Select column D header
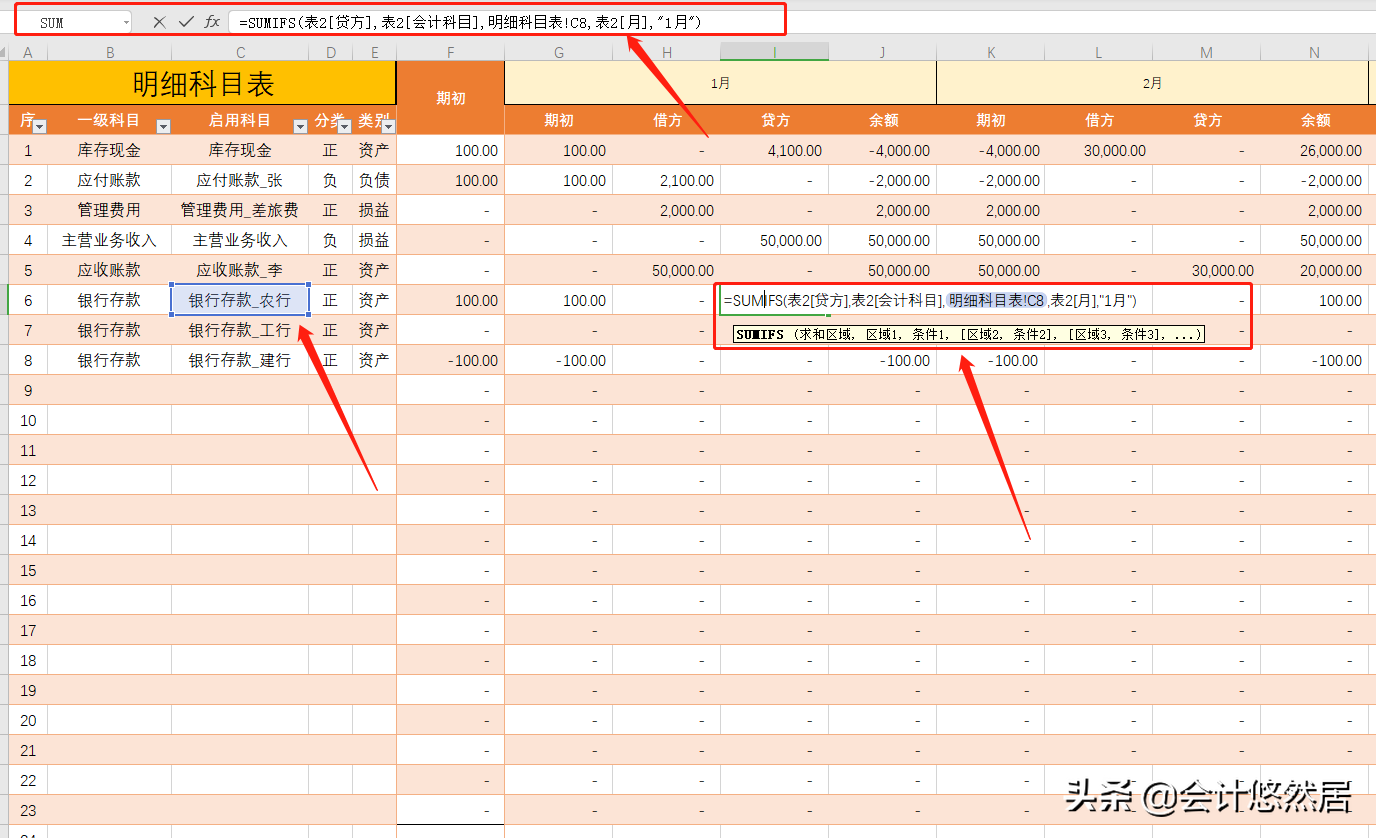Viewport: 1376px width, 838px height. [x=331, y=52]
